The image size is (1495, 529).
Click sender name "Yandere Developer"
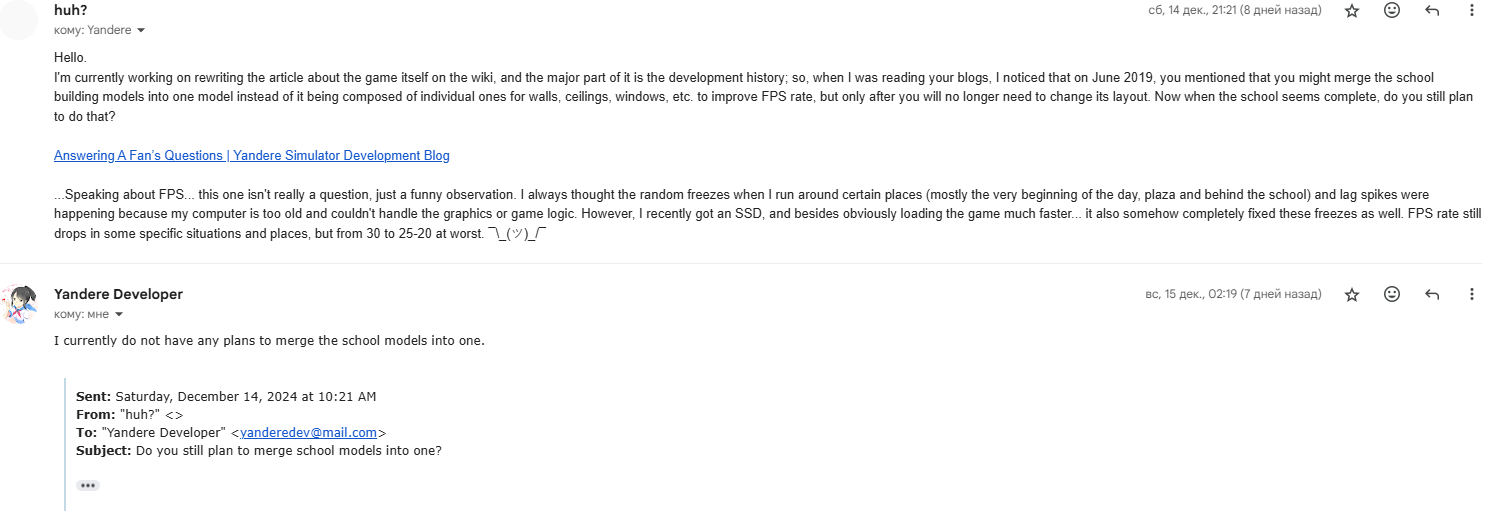tap(118, 294)
